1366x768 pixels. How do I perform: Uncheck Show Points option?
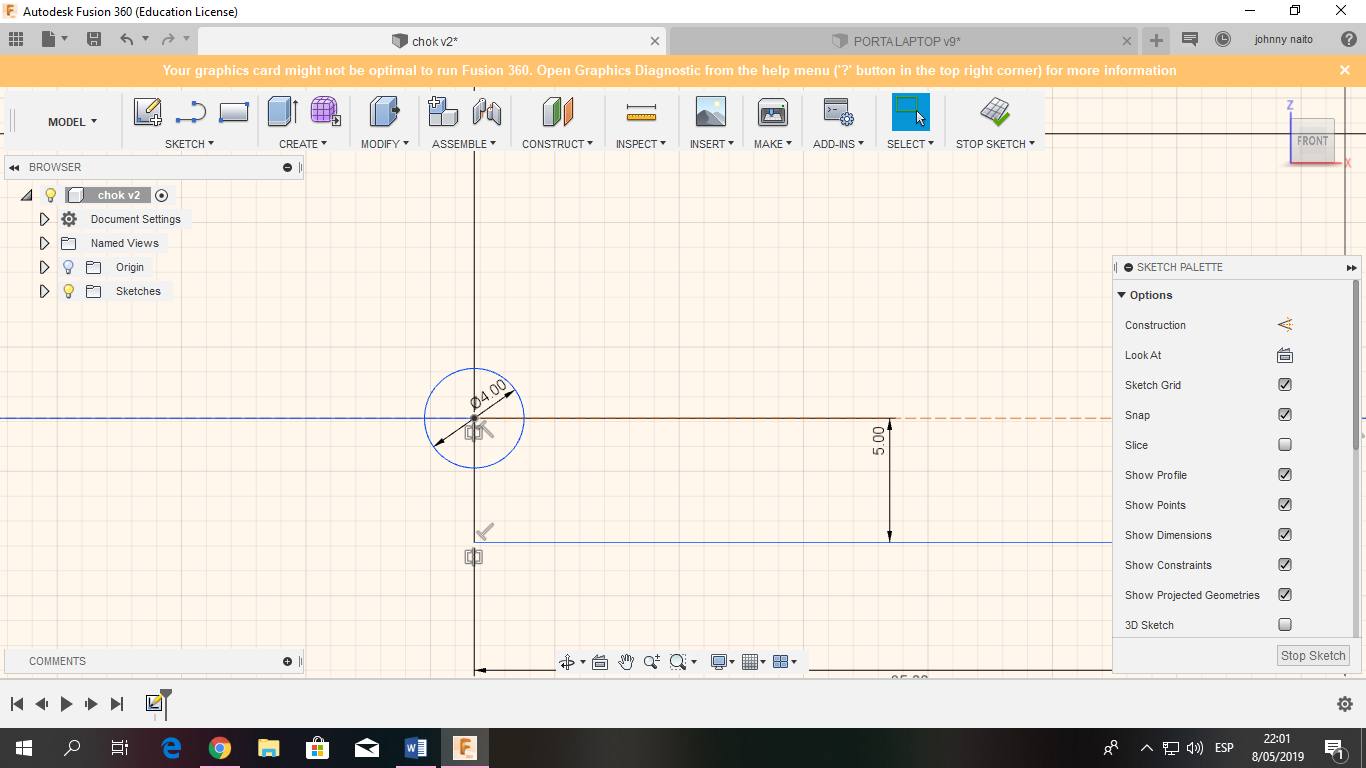click(x=1285, y=505)
